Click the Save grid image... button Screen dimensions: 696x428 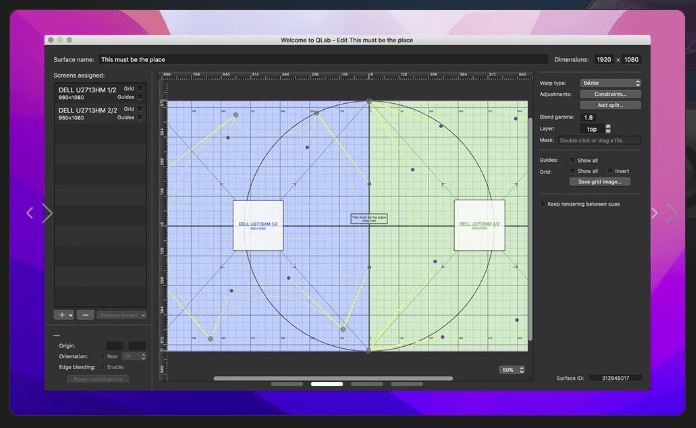click(x=600, y=182)
